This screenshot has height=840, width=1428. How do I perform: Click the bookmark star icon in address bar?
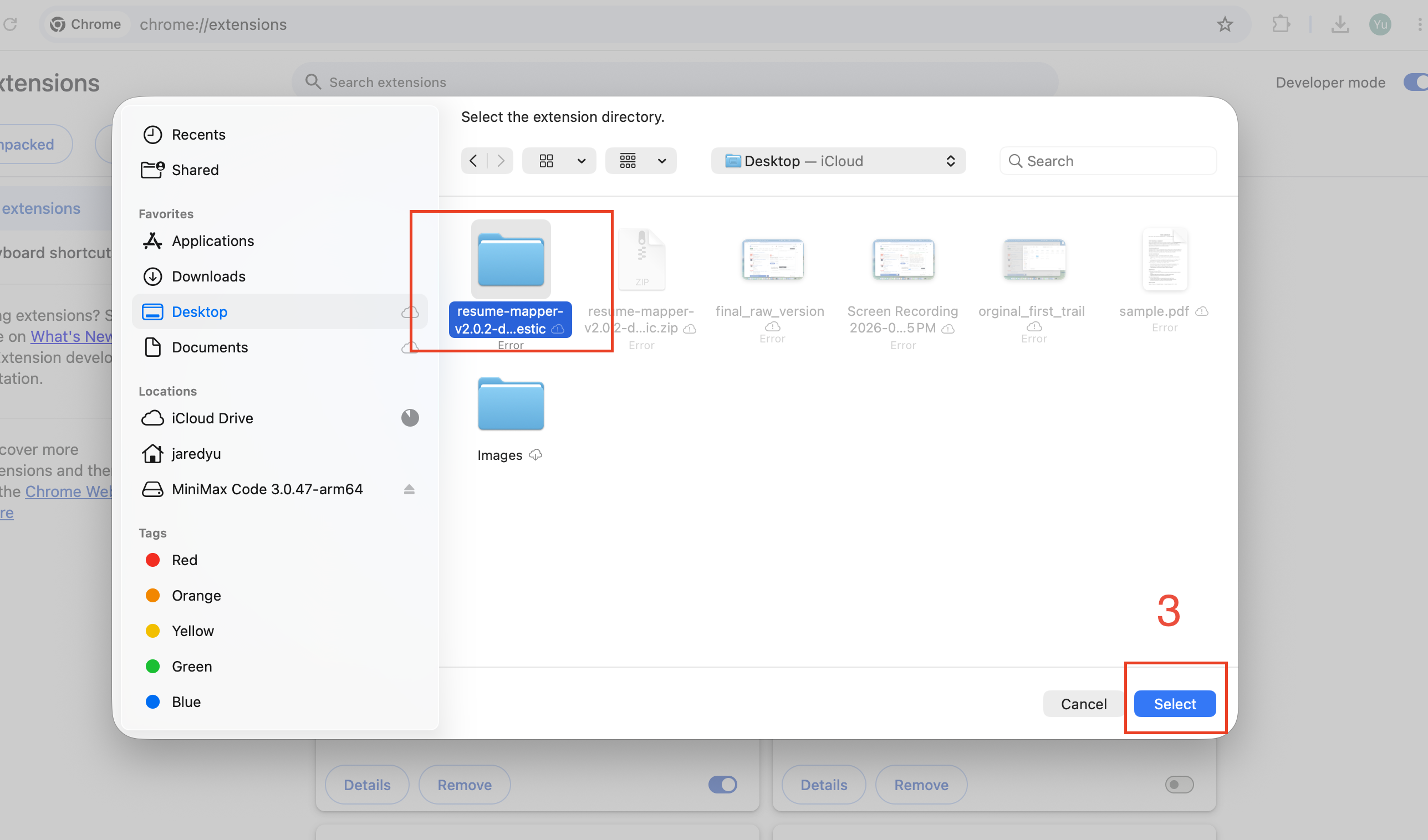pos(1225,24)
